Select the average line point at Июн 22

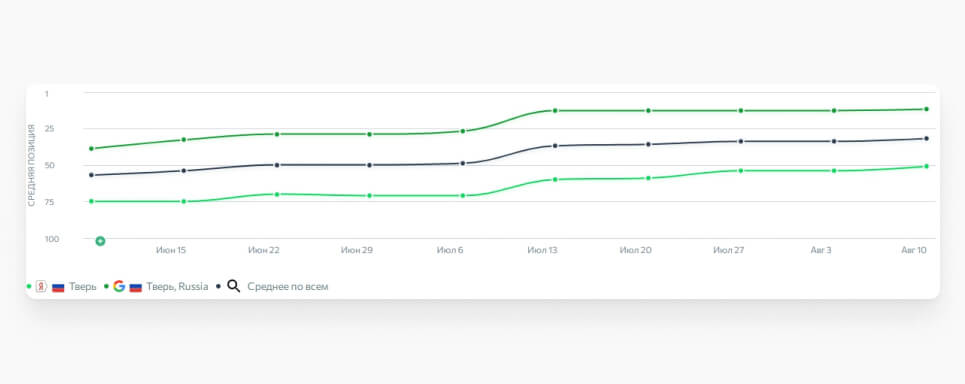[277, 165]
